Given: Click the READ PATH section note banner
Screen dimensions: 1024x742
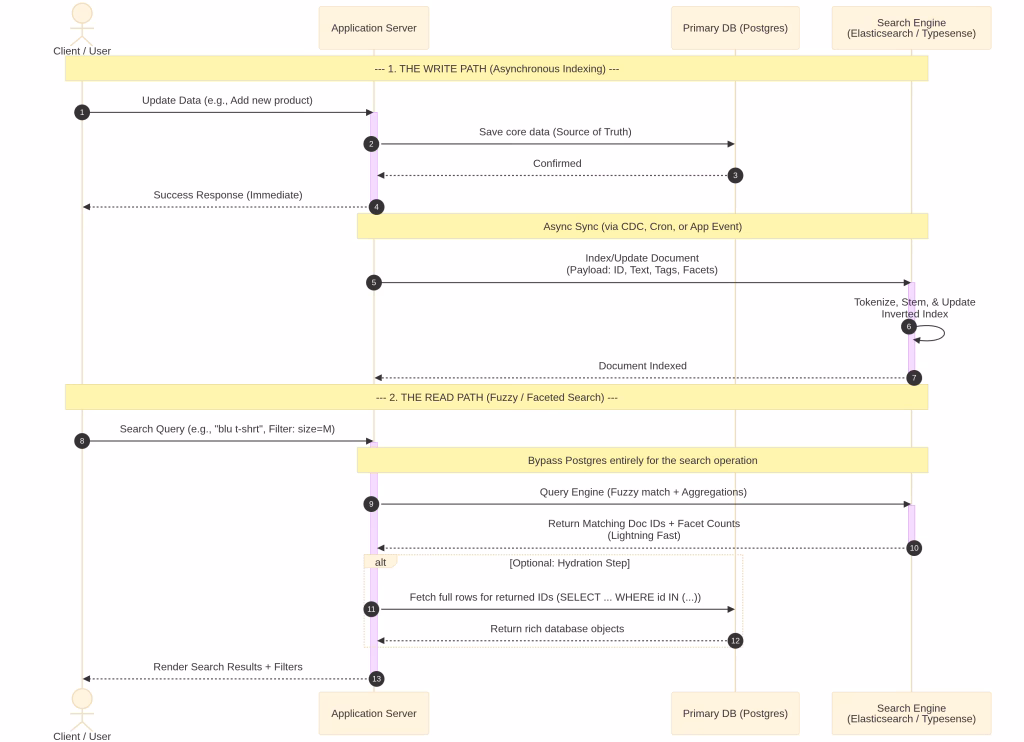Looking at the screenshot, I should 496,397.
